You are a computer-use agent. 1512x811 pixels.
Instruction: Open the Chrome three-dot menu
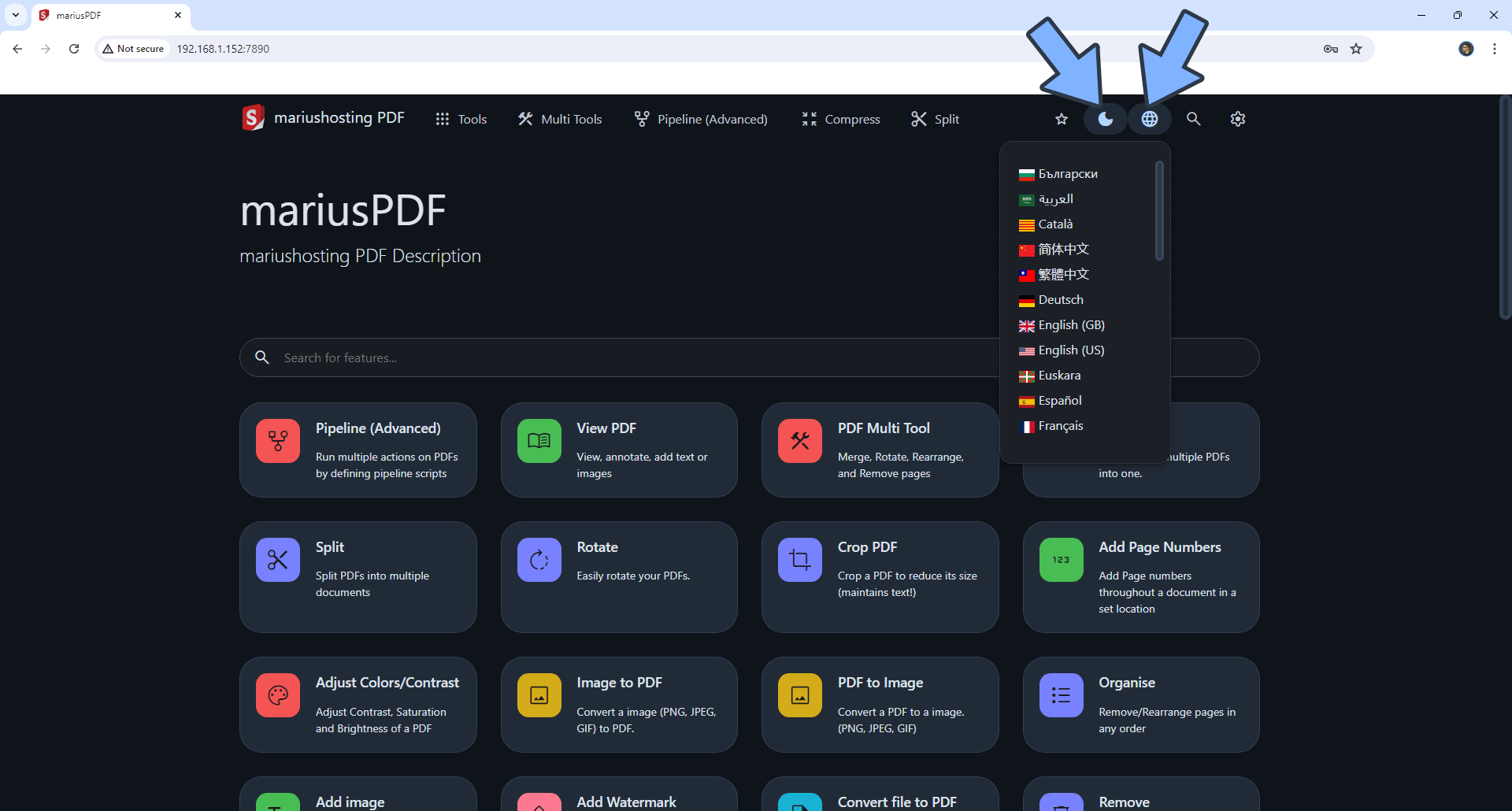[1494, 49]
